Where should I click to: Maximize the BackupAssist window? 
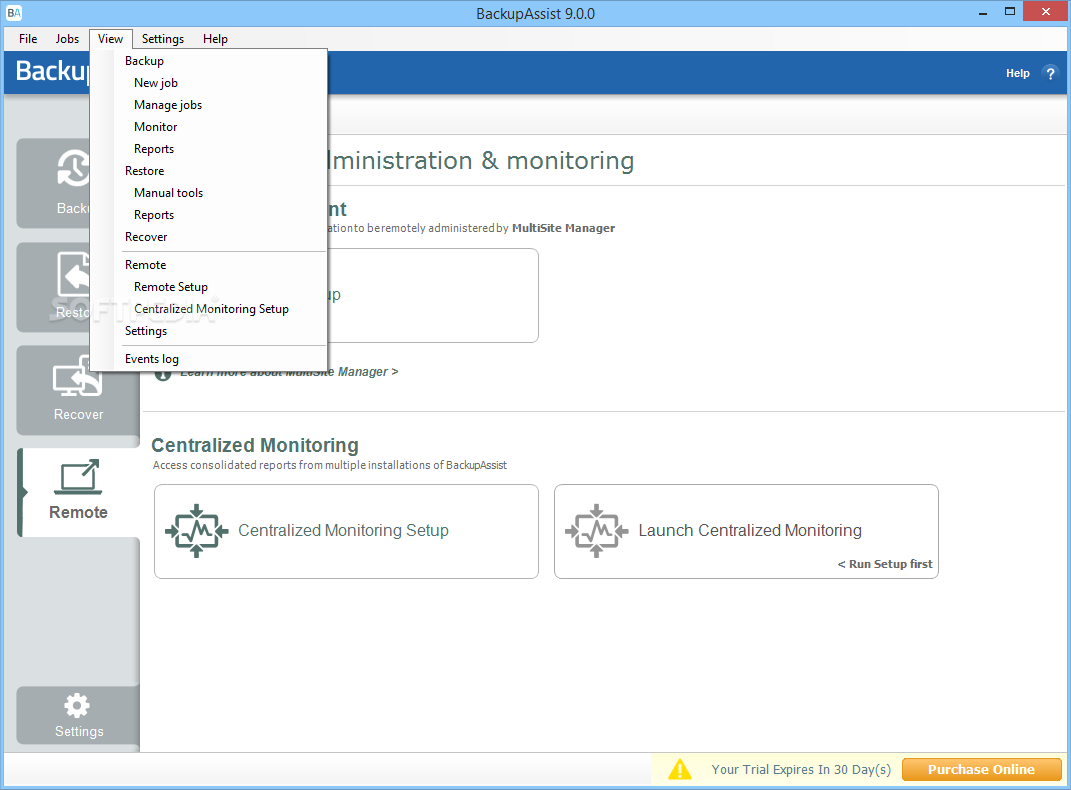pyautogui.click(x=1010, y=12)
